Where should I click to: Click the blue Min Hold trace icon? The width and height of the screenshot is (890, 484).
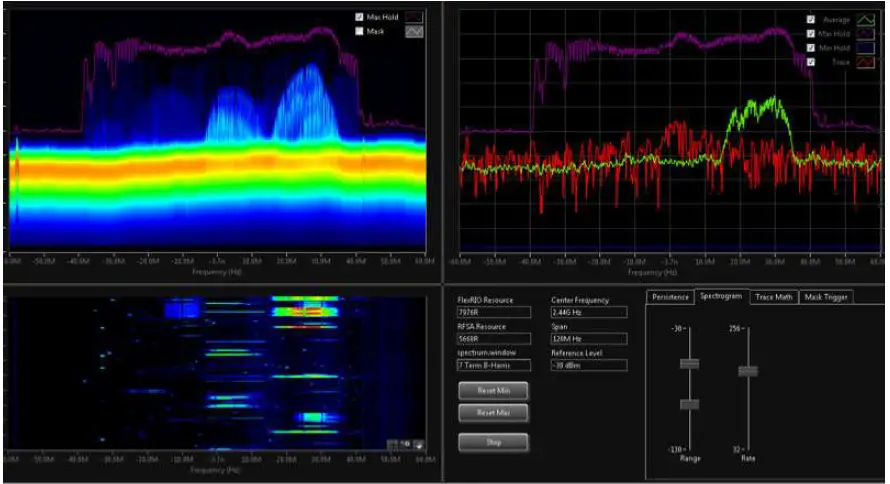click(x=867, y=48)
